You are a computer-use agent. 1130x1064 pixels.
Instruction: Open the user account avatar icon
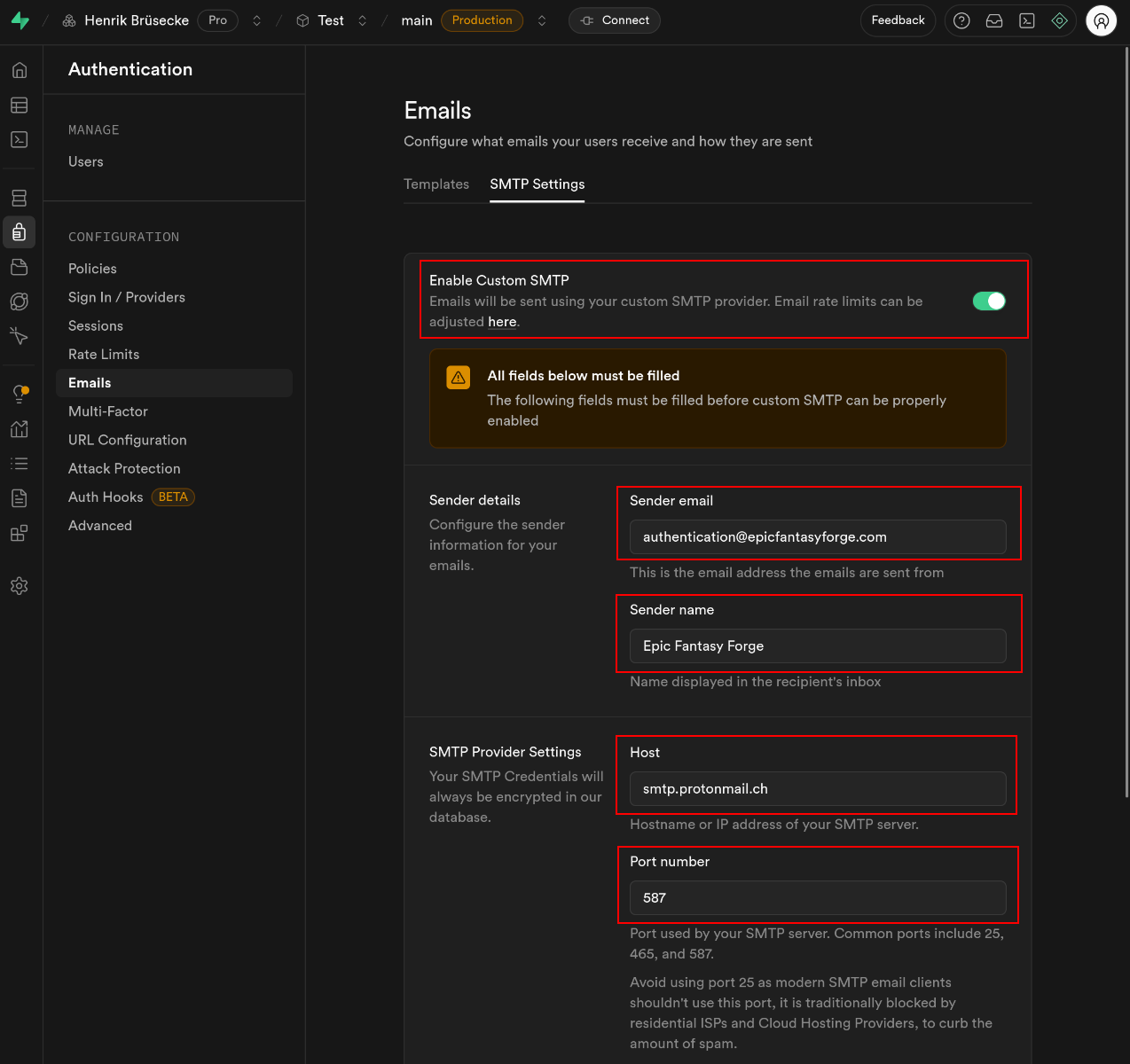coord(1101,20)
